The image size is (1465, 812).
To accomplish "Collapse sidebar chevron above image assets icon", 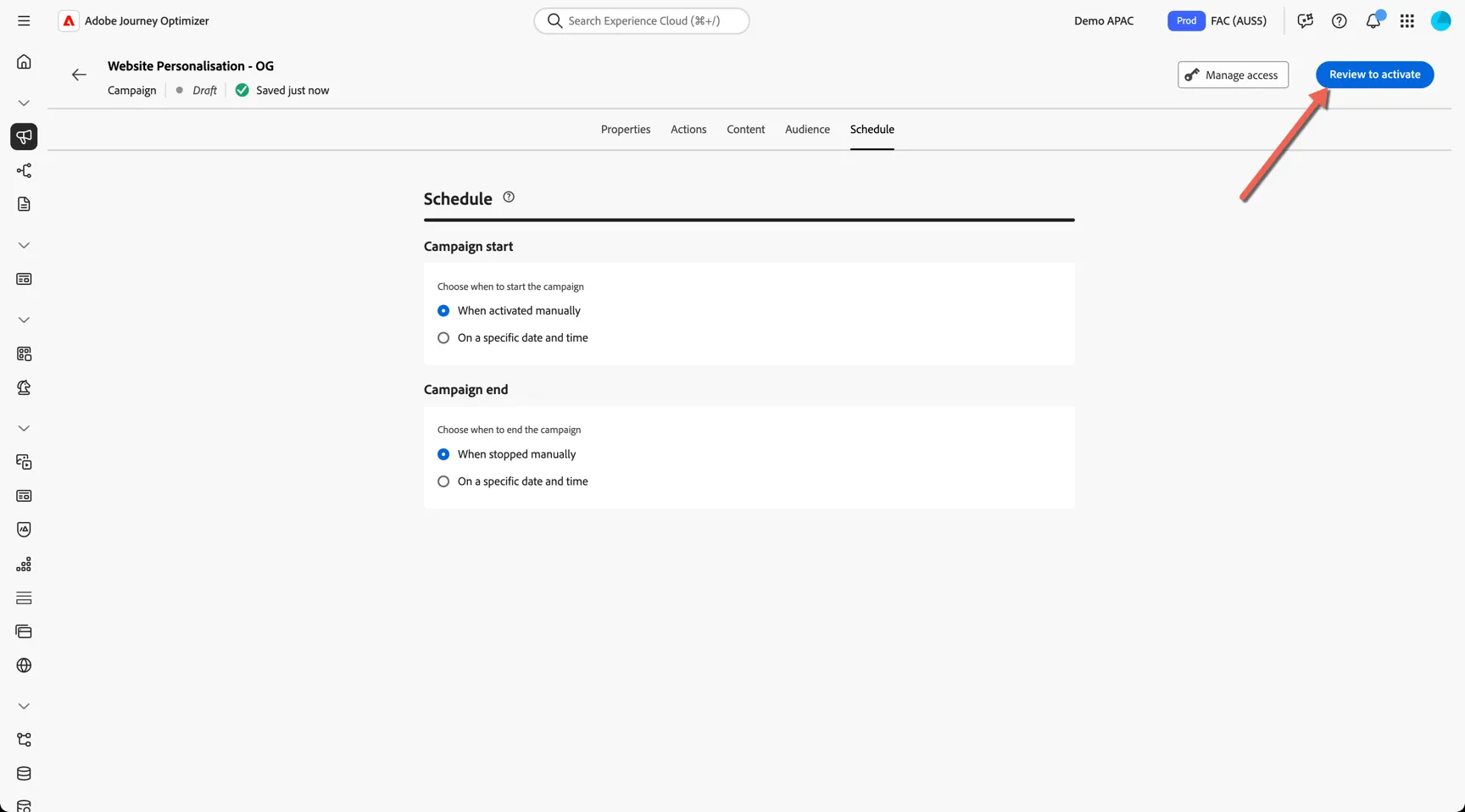I will tap(24, 428).
